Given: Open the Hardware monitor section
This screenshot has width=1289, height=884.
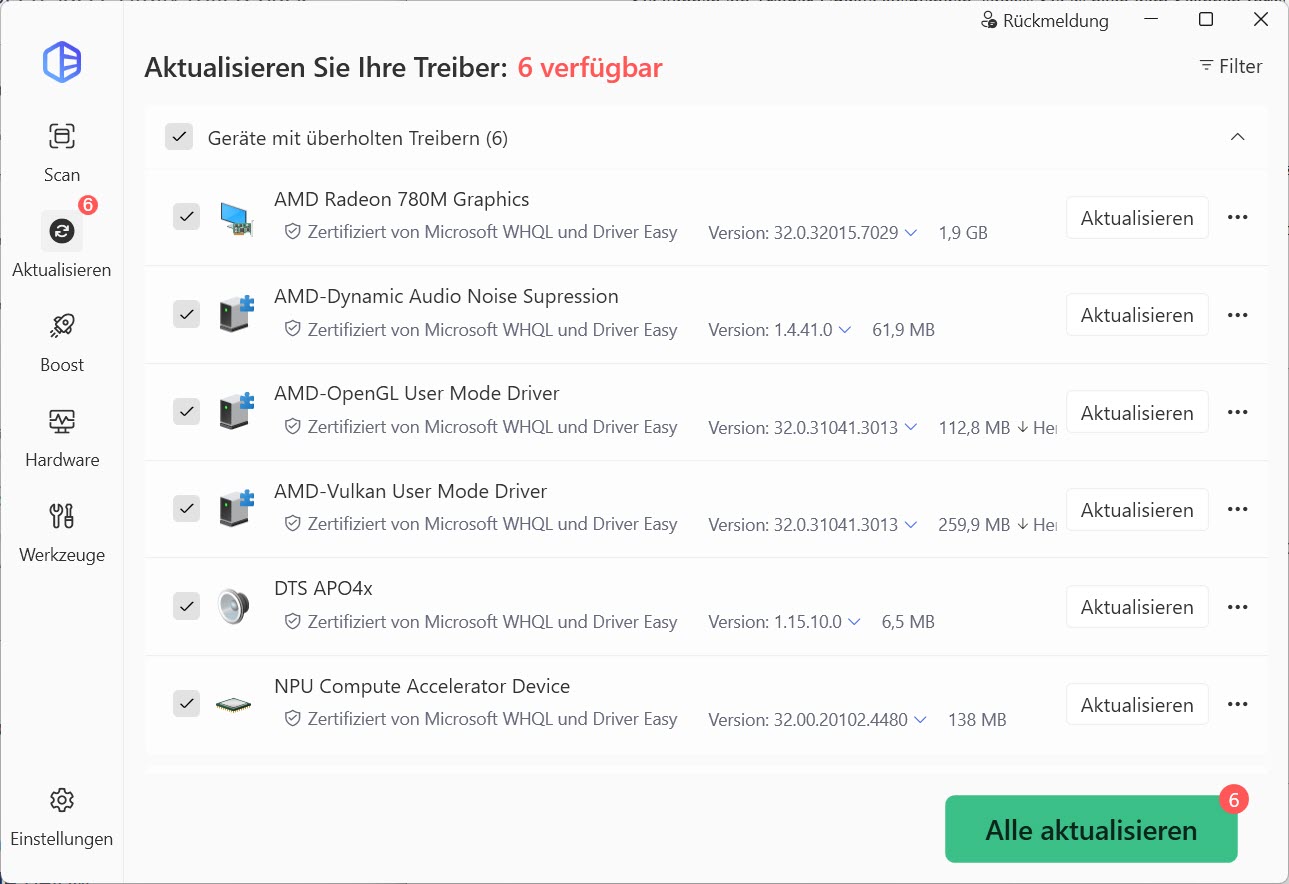Looking at the screenshot, I should pos(62,437).
